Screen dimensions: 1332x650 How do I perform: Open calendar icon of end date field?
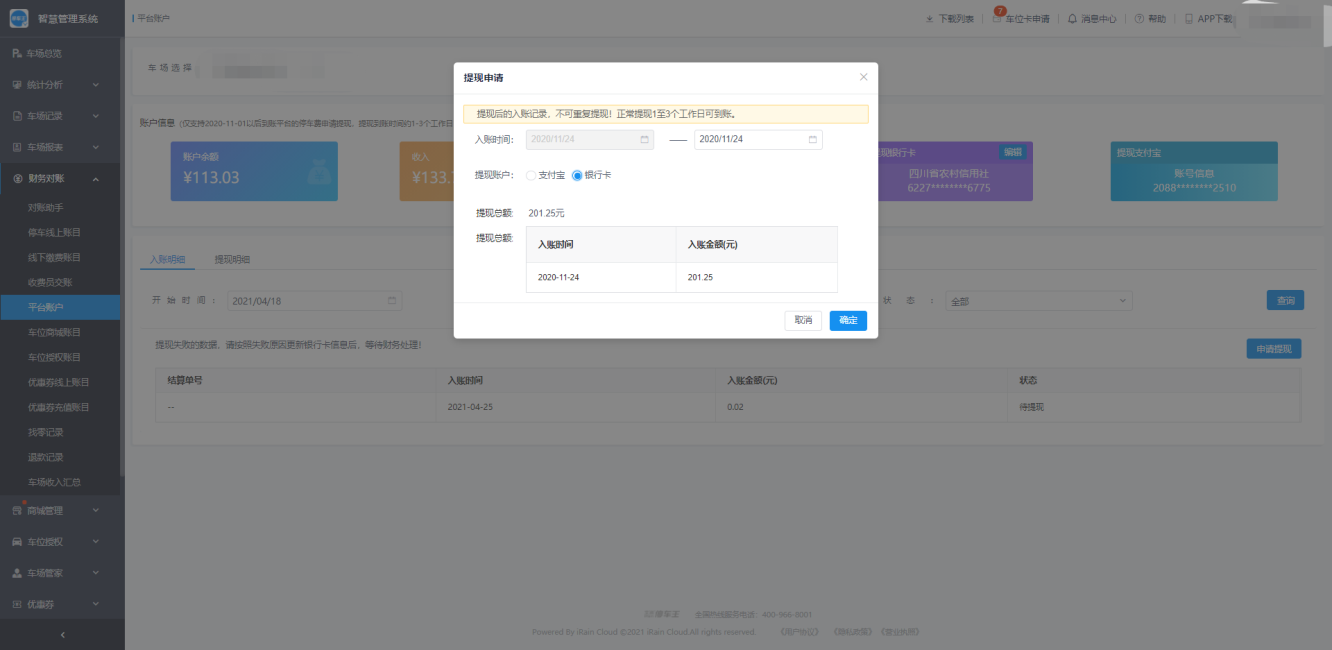pos(812,140)
